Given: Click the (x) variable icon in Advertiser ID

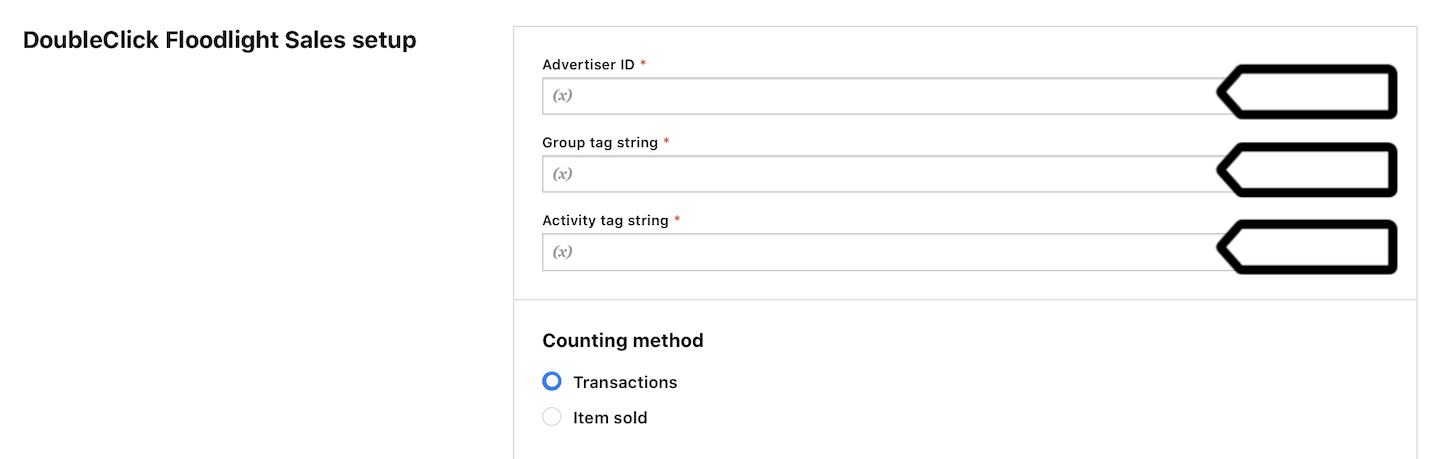Looking at the screenshot, I should [x=563, y=96].
